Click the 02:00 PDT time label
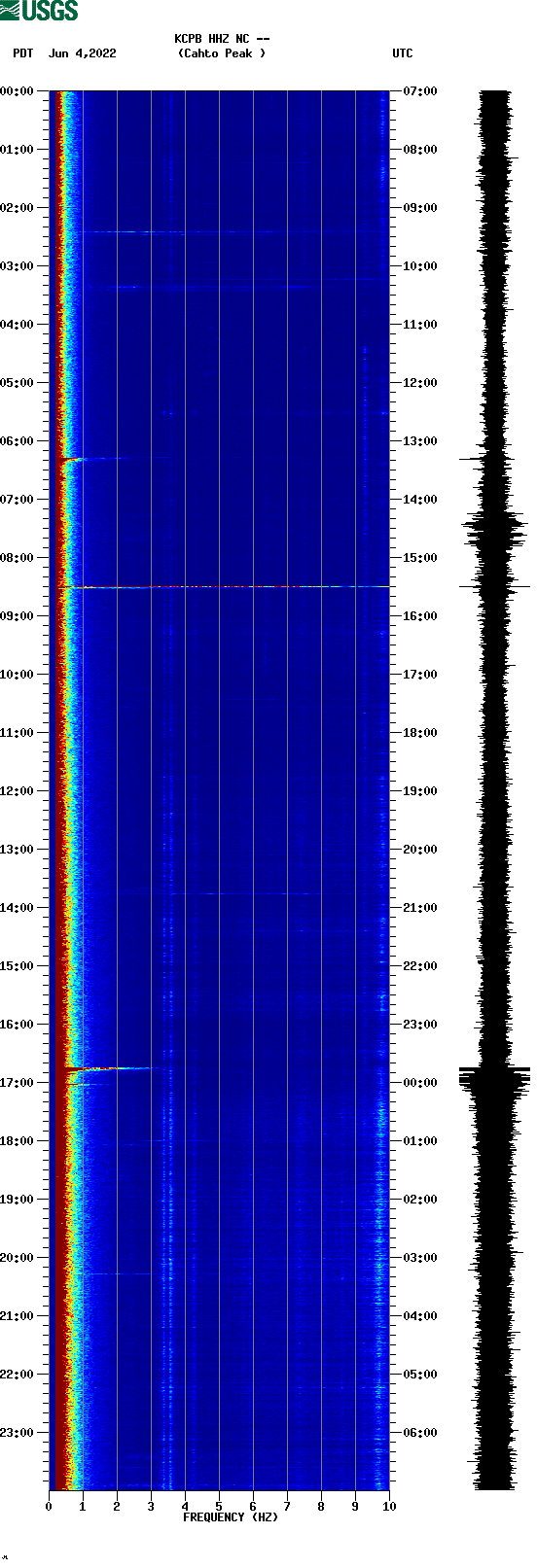This screenshot has height=1568, width=537. point(18,208)
